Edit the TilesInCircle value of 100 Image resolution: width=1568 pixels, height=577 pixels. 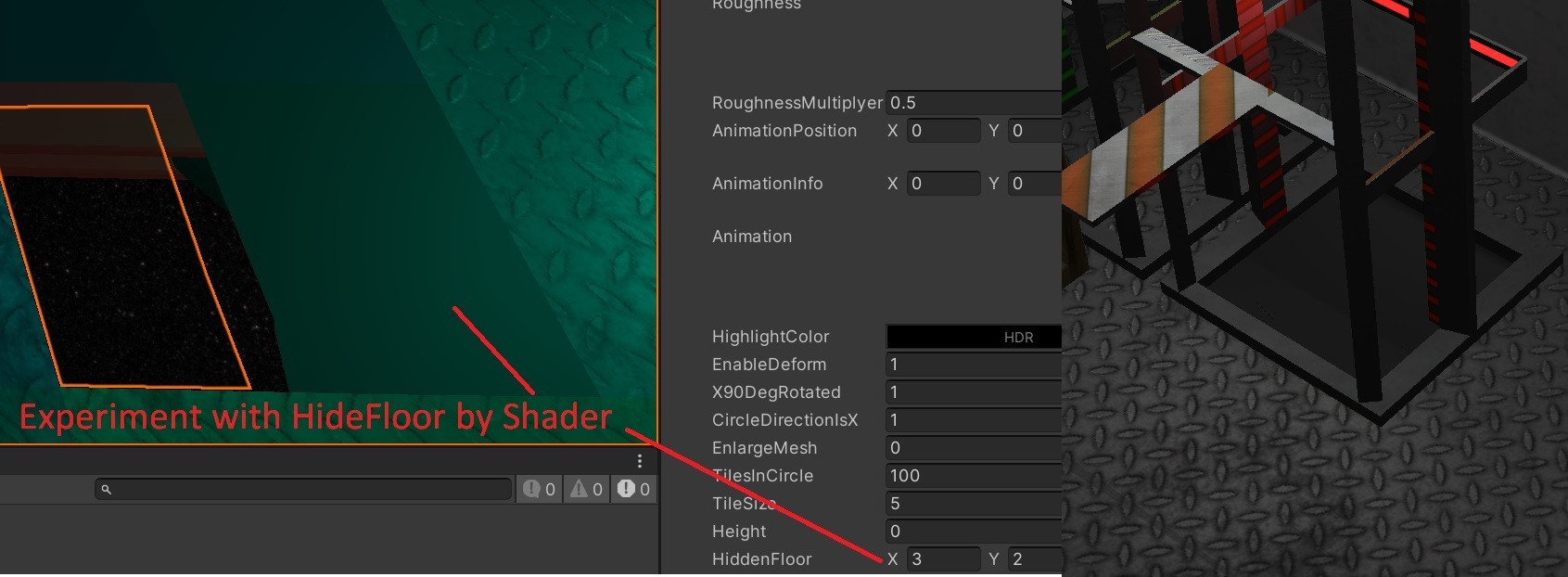tap(974, 476)
